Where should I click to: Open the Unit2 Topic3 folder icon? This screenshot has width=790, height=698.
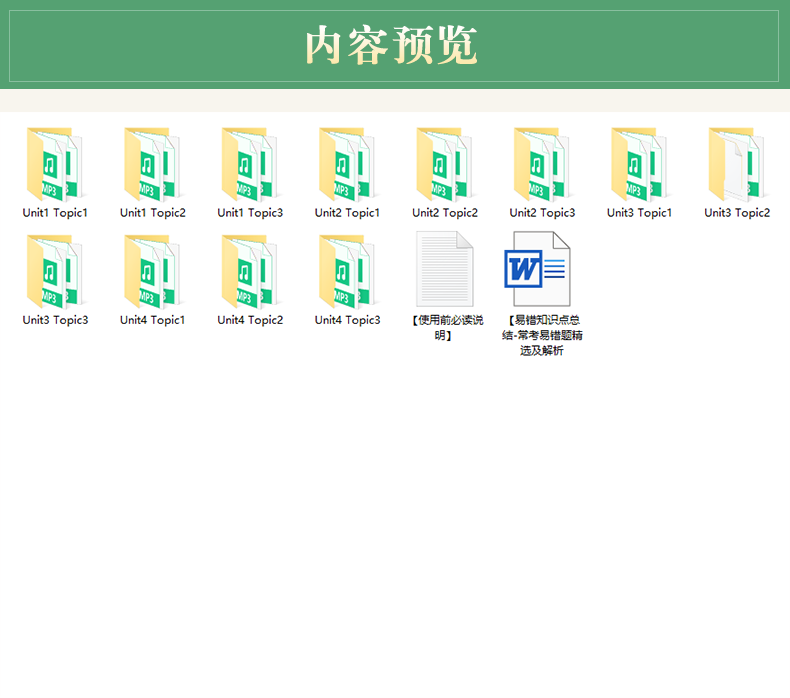(542, 164)
